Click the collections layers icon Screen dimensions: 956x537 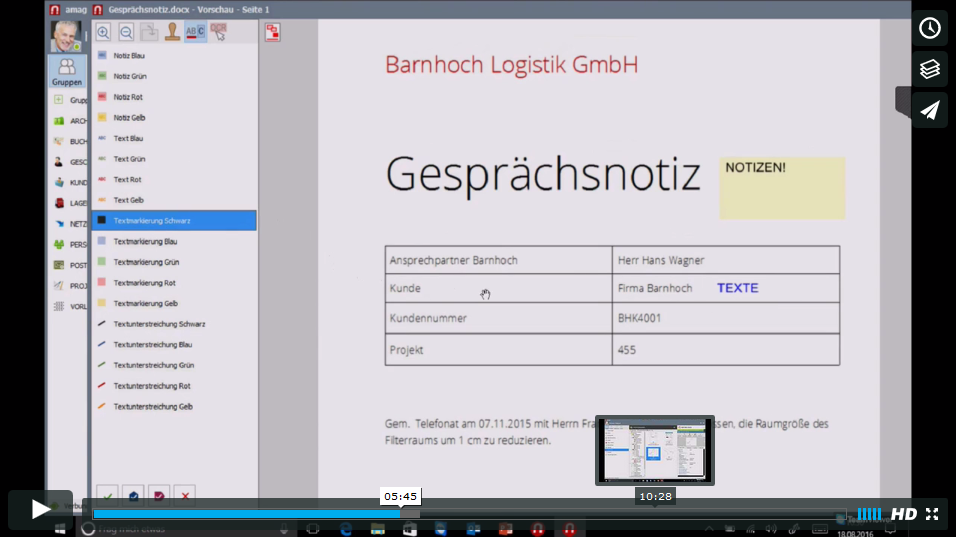tap(930, 69)
